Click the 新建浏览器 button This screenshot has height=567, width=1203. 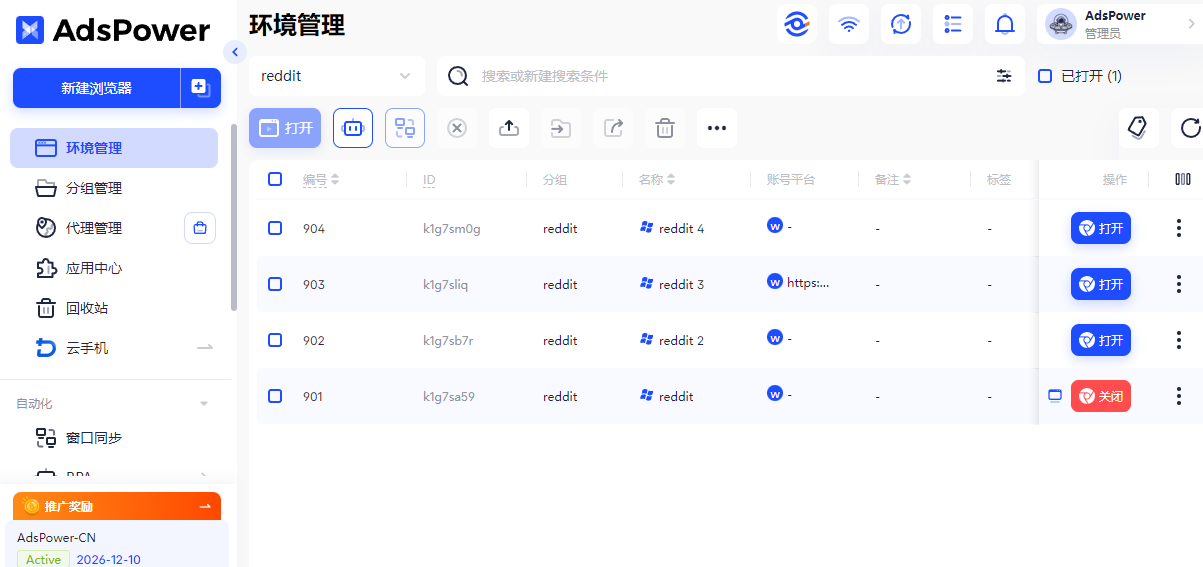(96, 88)
